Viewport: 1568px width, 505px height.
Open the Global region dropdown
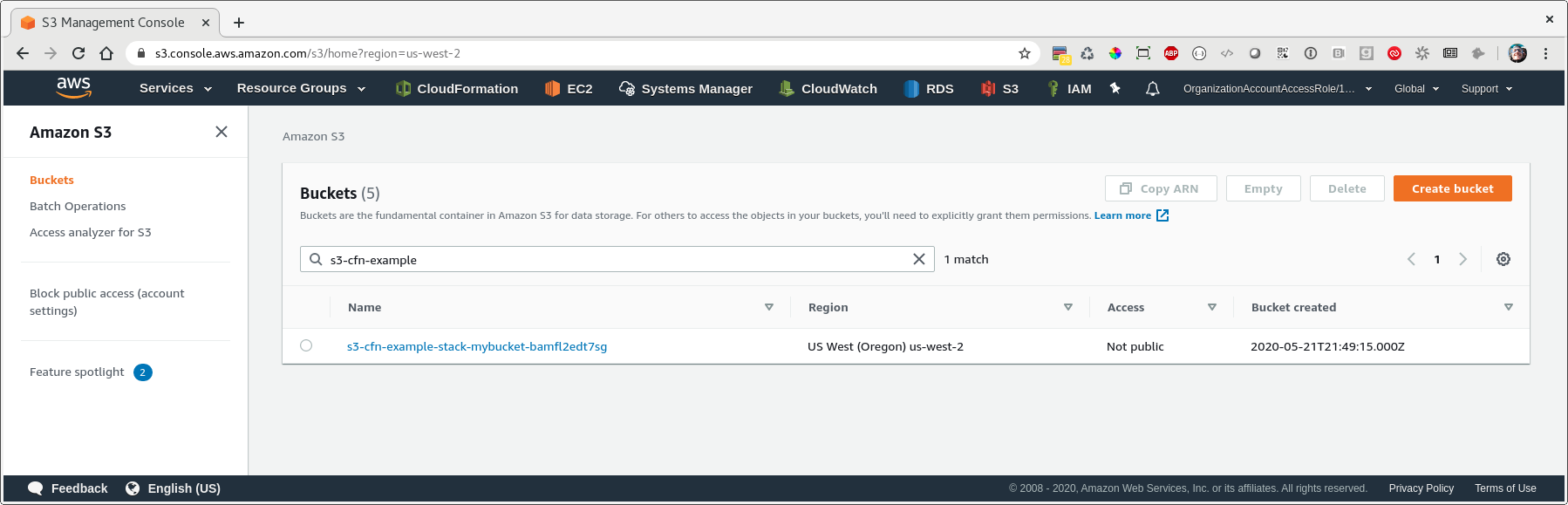click(1416, 88)
